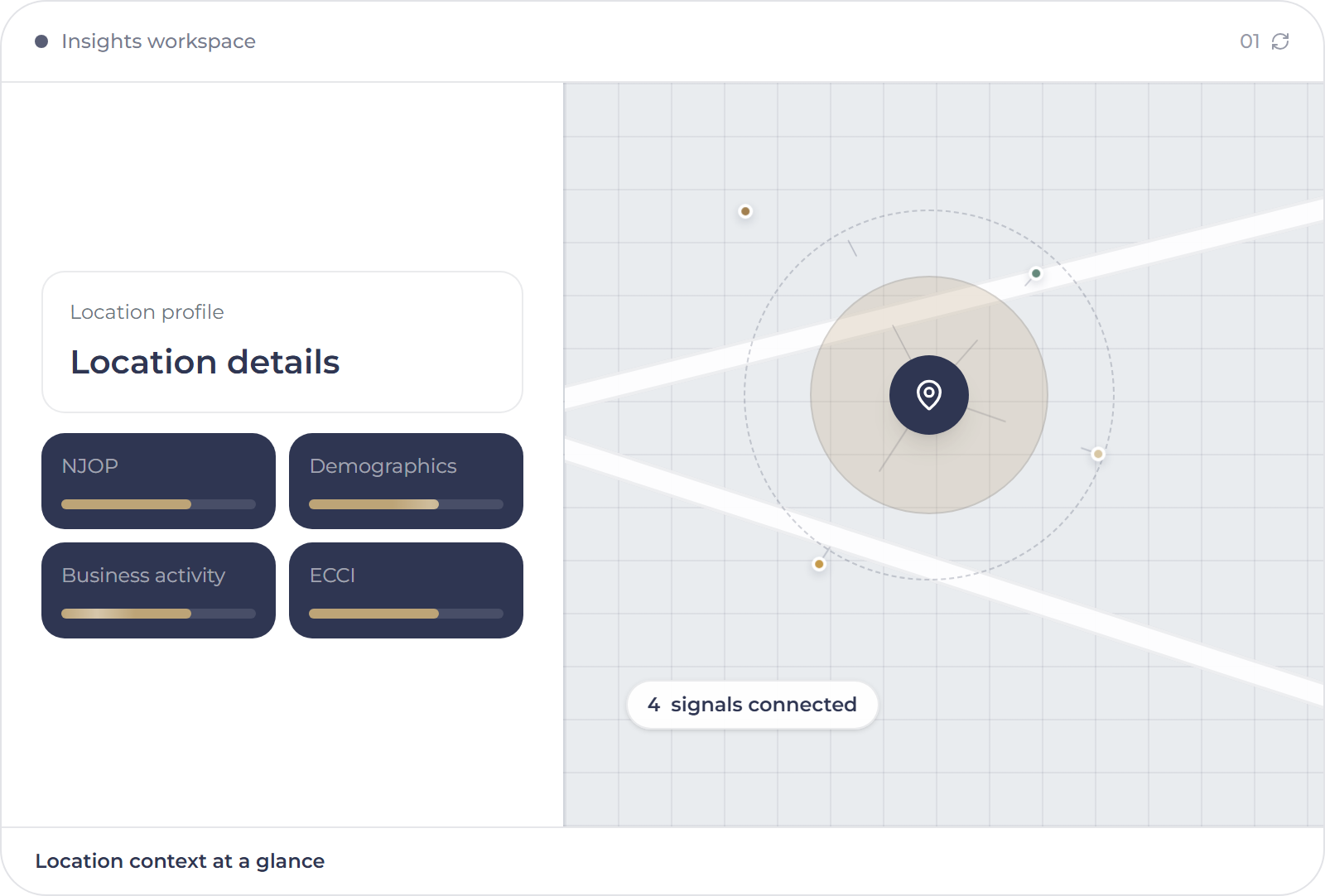
Task: Open the Business activity card
Action: tap(158, 590)
